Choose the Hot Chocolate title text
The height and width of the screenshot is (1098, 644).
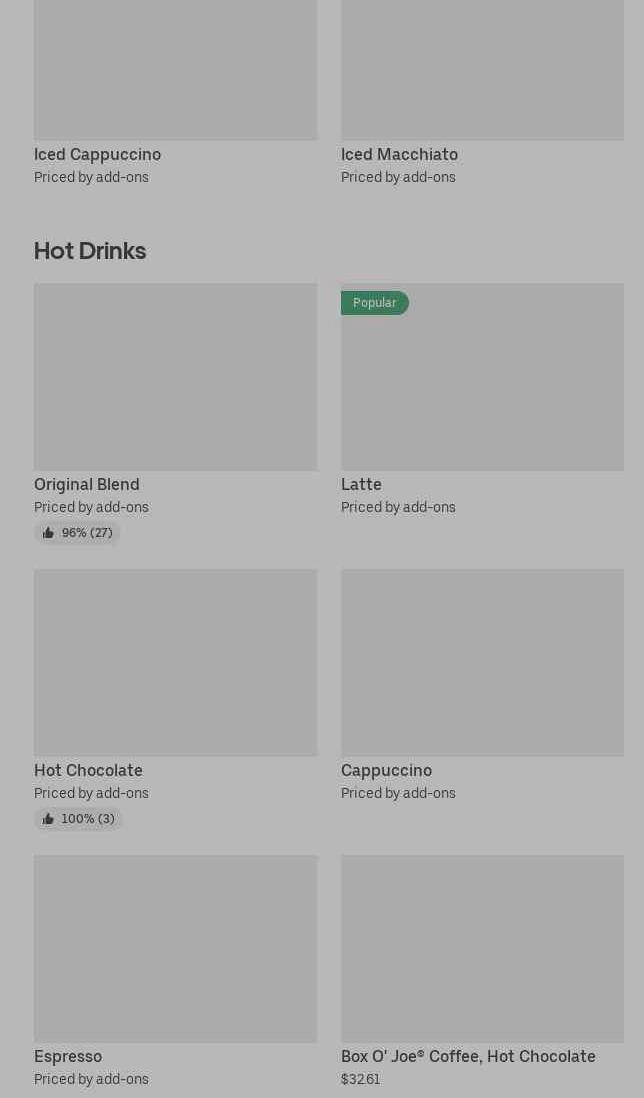point(88,770)
